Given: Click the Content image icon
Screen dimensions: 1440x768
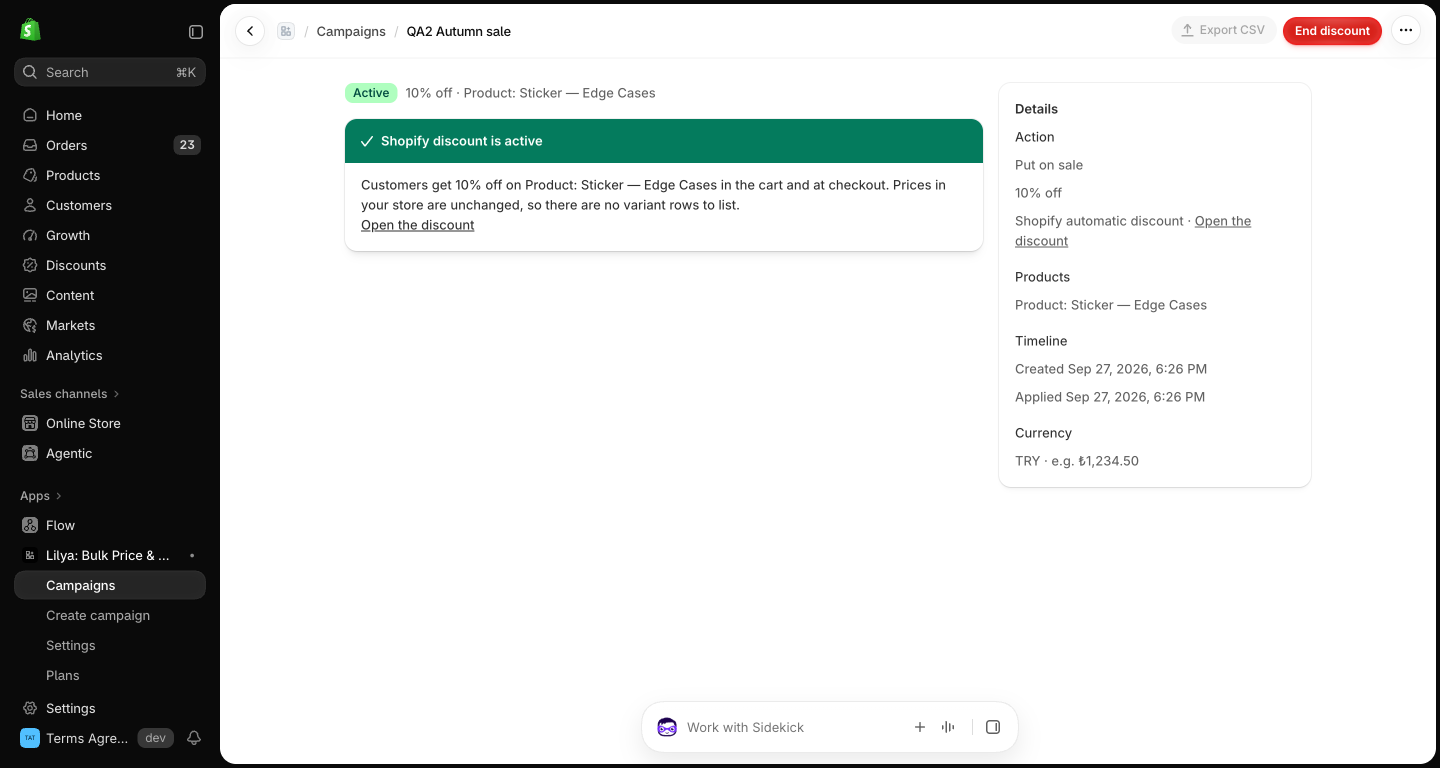Looking at the screenshot, I should (30, 295).
